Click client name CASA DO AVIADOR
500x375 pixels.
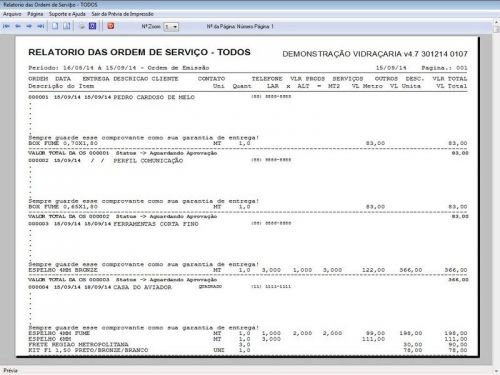tap(143, 287)
